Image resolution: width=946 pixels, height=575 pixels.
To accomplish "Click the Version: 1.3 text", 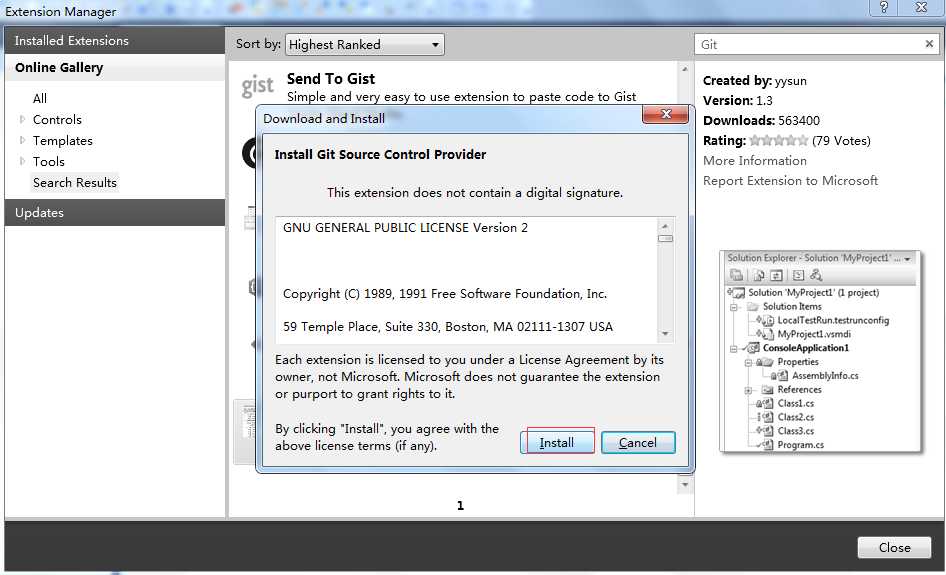I will [738, 101].
